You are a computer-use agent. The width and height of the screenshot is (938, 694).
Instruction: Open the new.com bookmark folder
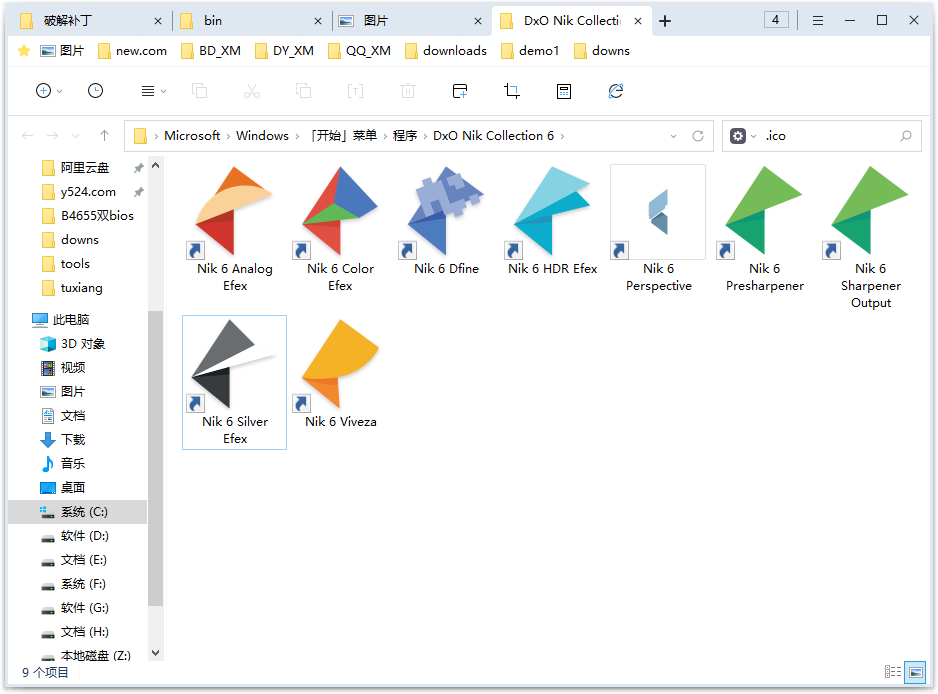[x=132, y=51]
